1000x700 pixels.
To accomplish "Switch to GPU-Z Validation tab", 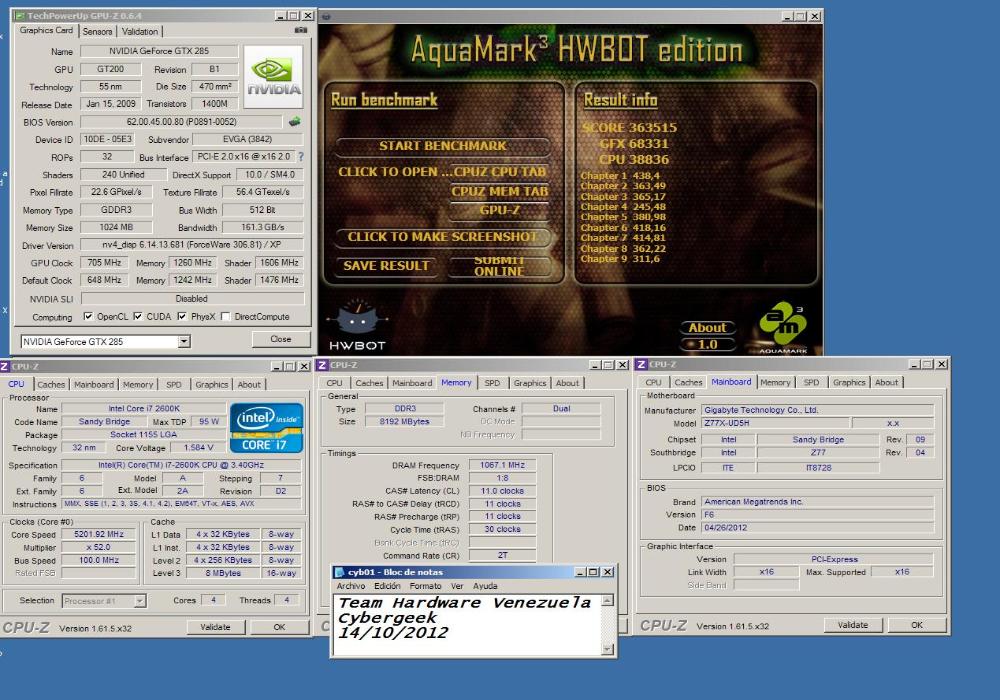I will pos(140,31).
